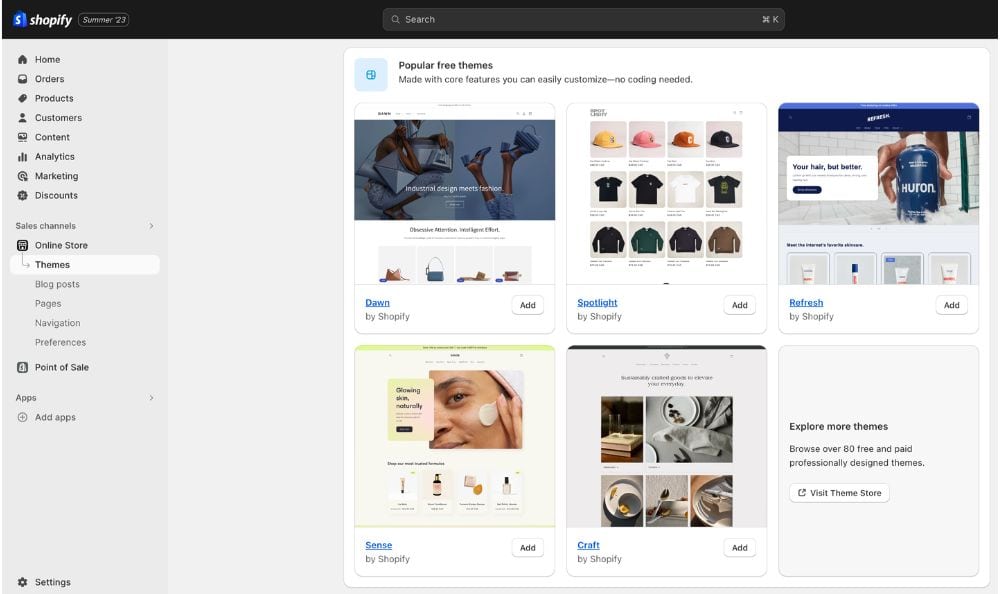Image resolution: width=1000 pixels, height=594 pixels.
Task: Open the Spotlight theme link
Action: coord(597,302)
